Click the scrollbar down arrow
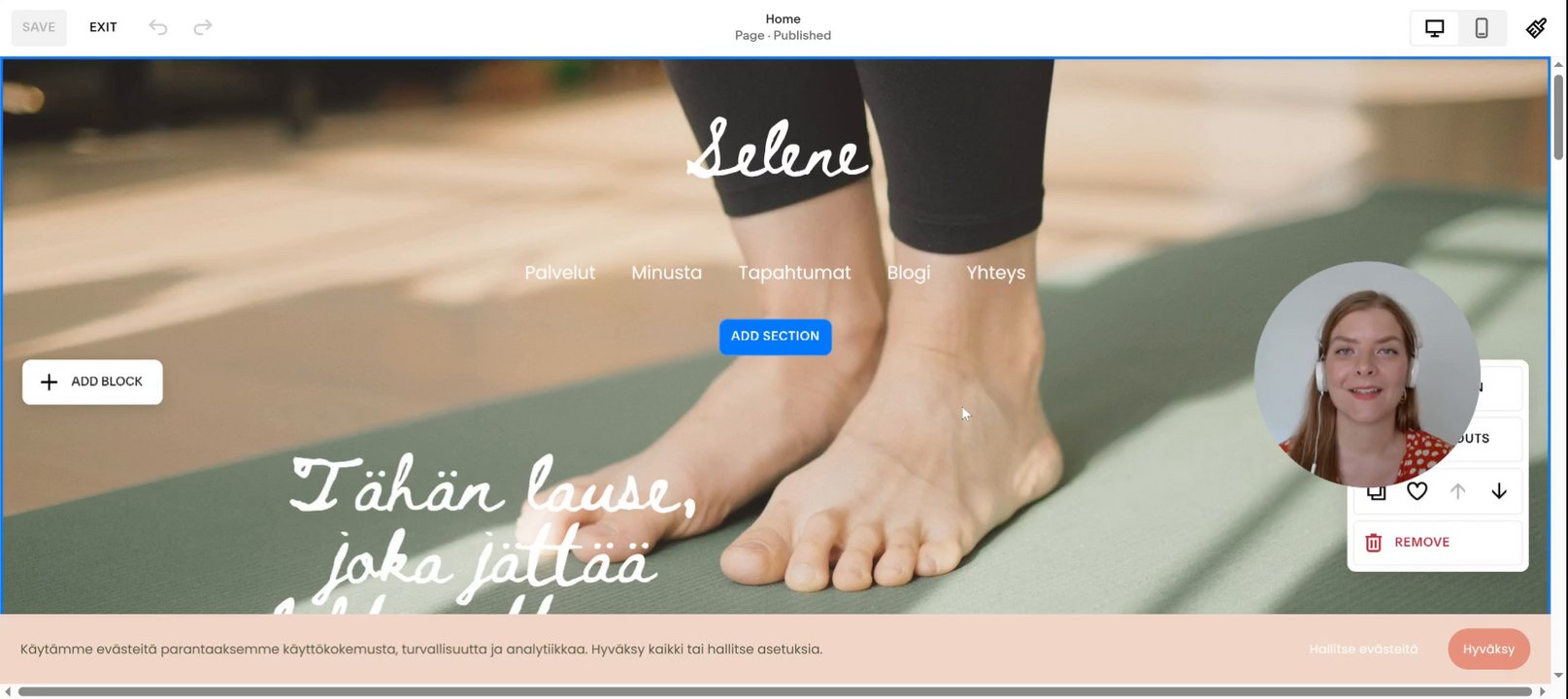Image resolution: width=1568 pixels, height=699 pixels. (x=1558, y=675)
